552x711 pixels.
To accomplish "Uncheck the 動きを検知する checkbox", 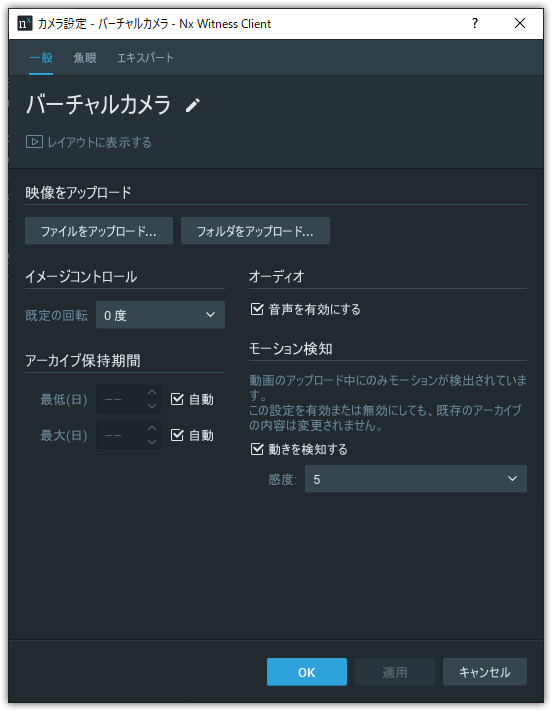I will 257,449.
